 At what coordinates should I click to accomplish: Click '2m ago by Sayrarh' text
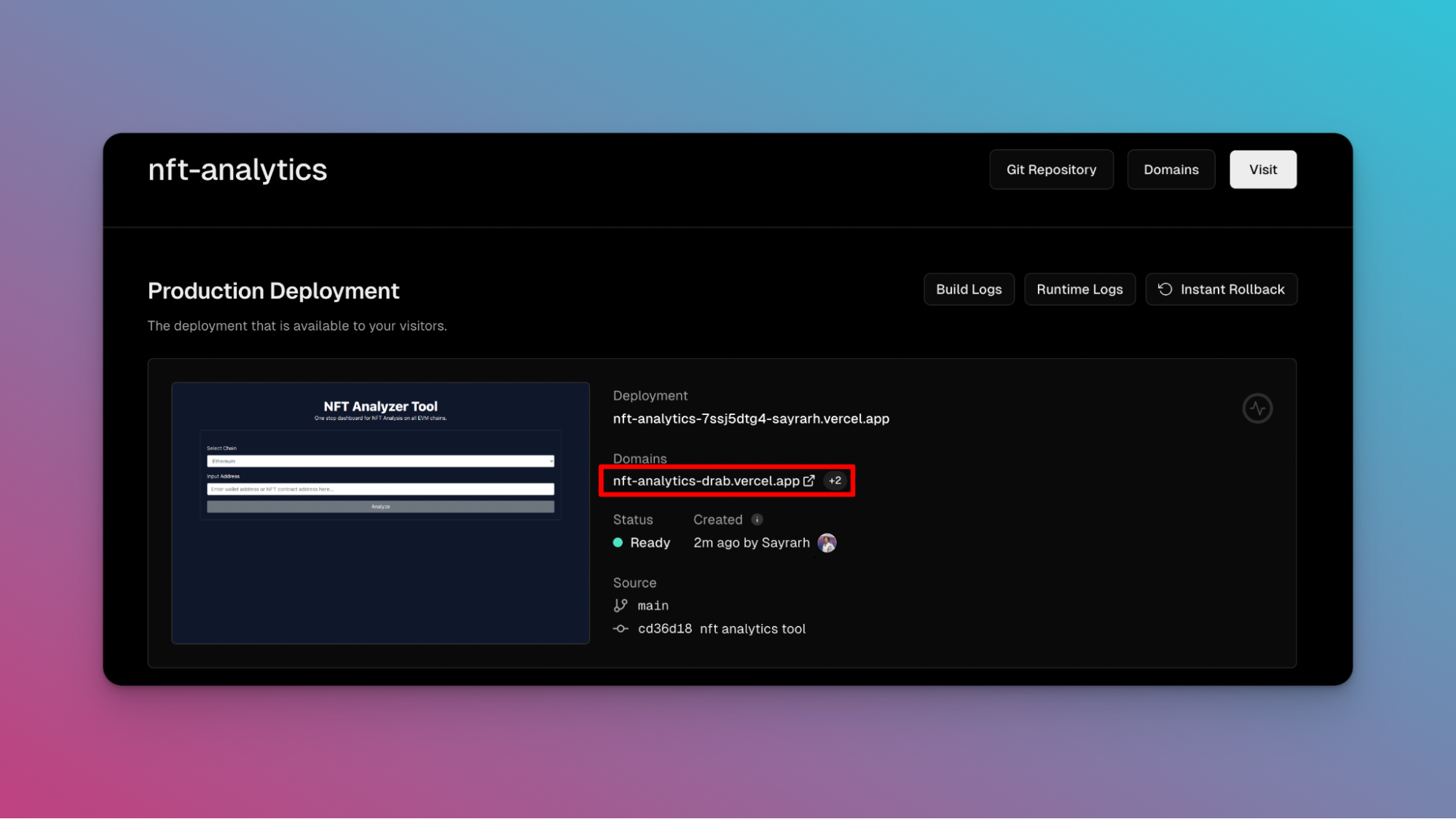[751, 543]
